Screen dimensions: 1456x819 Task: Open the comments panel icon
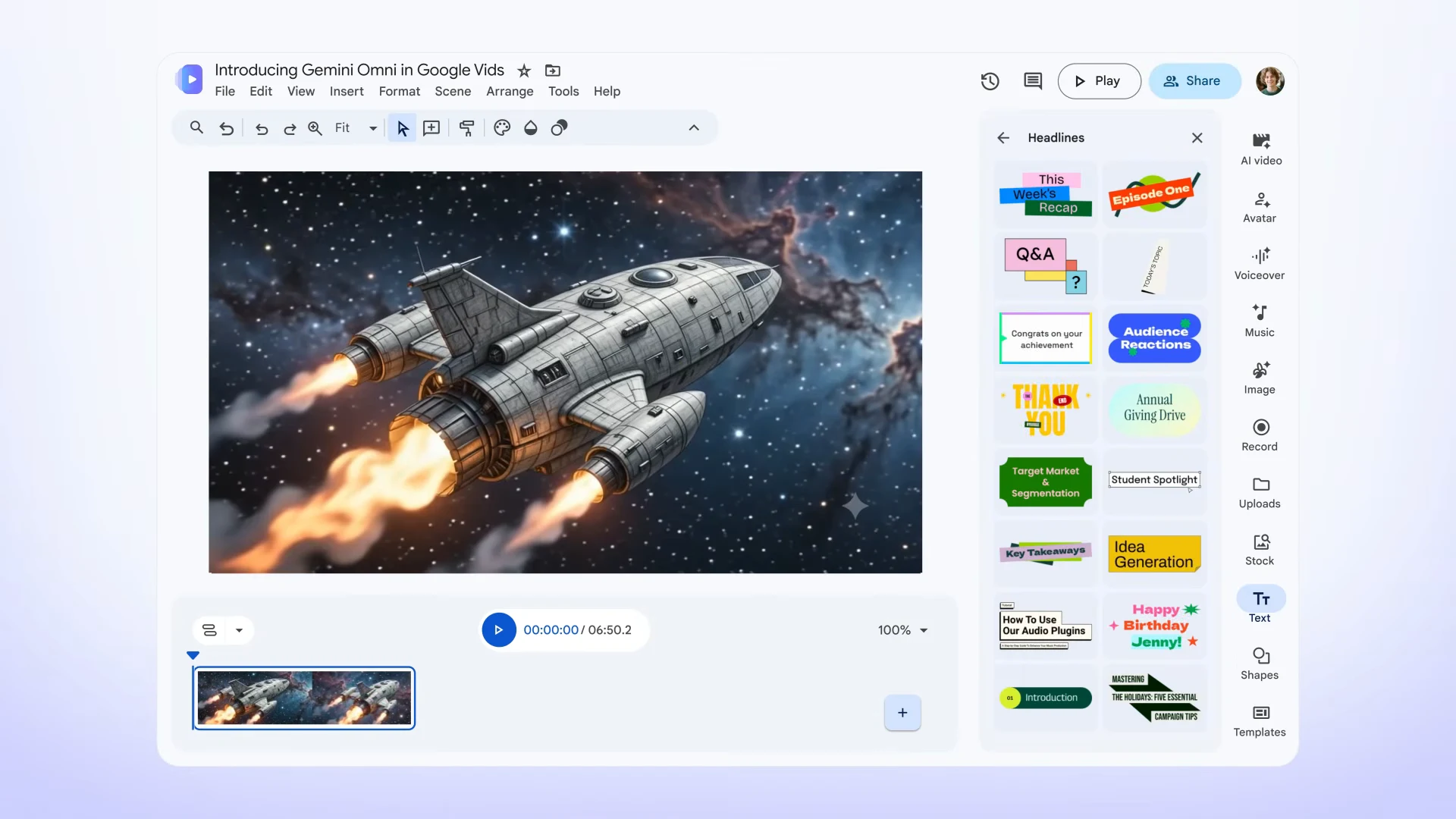[x=1033, y=81]
